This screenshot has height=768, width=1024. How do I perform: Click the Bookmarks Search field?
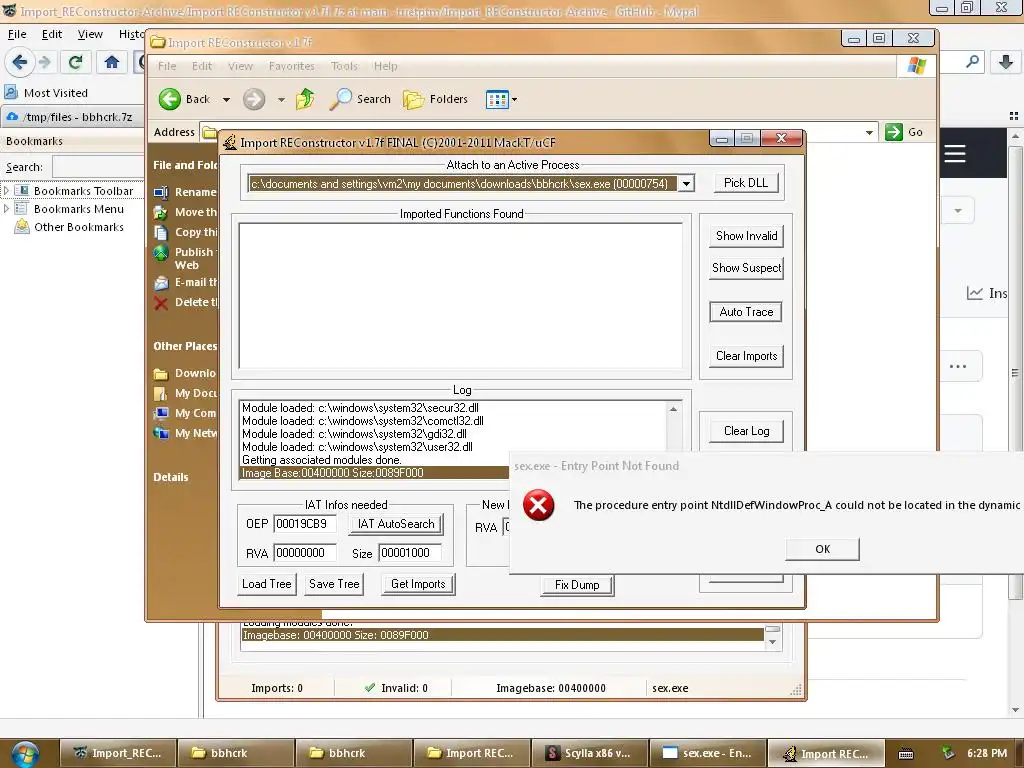tap(98, 167)
